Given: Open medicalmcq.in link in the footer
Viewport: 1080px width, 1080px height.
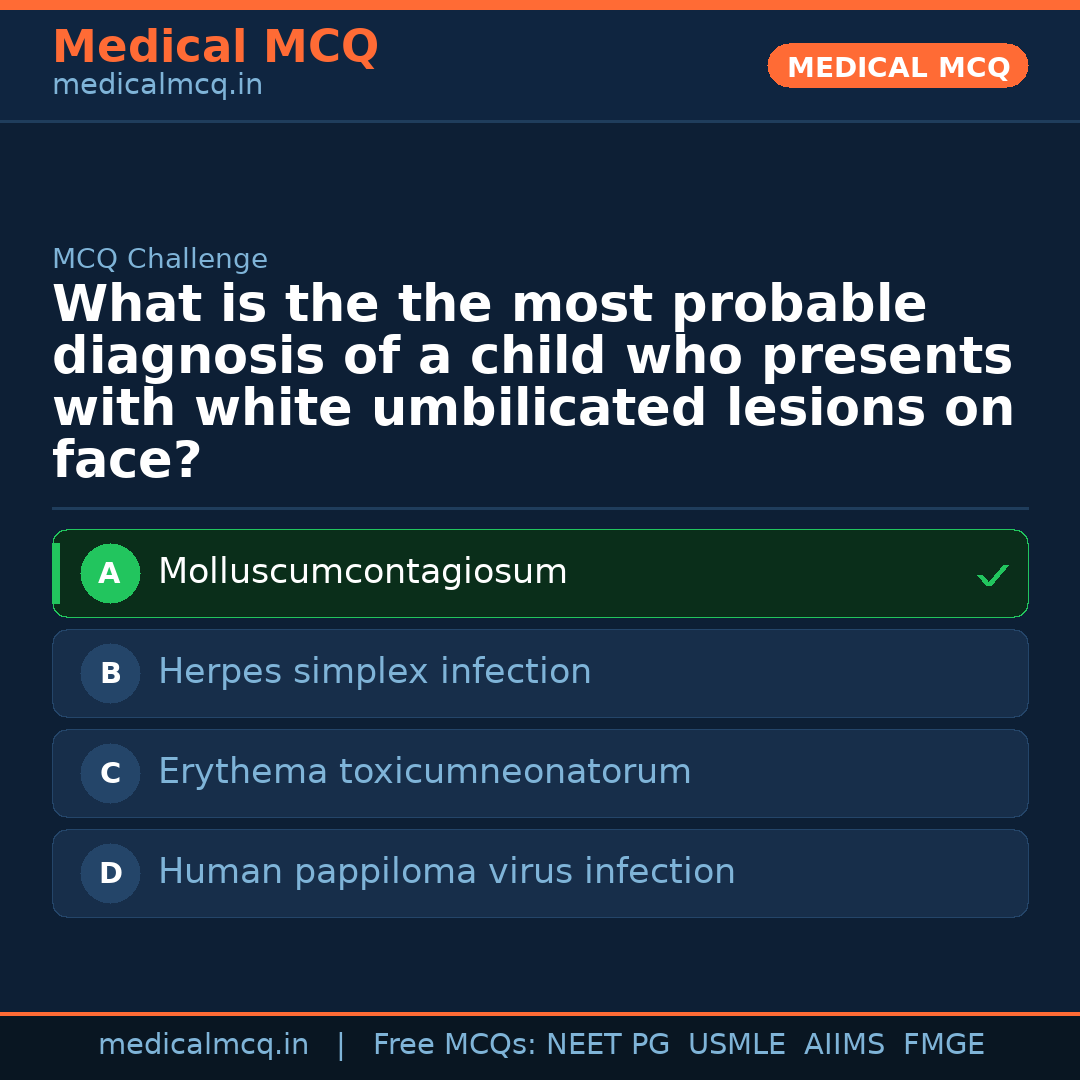Looking at the screenshot, I should pyautogui.click(x=203, y=1045).
